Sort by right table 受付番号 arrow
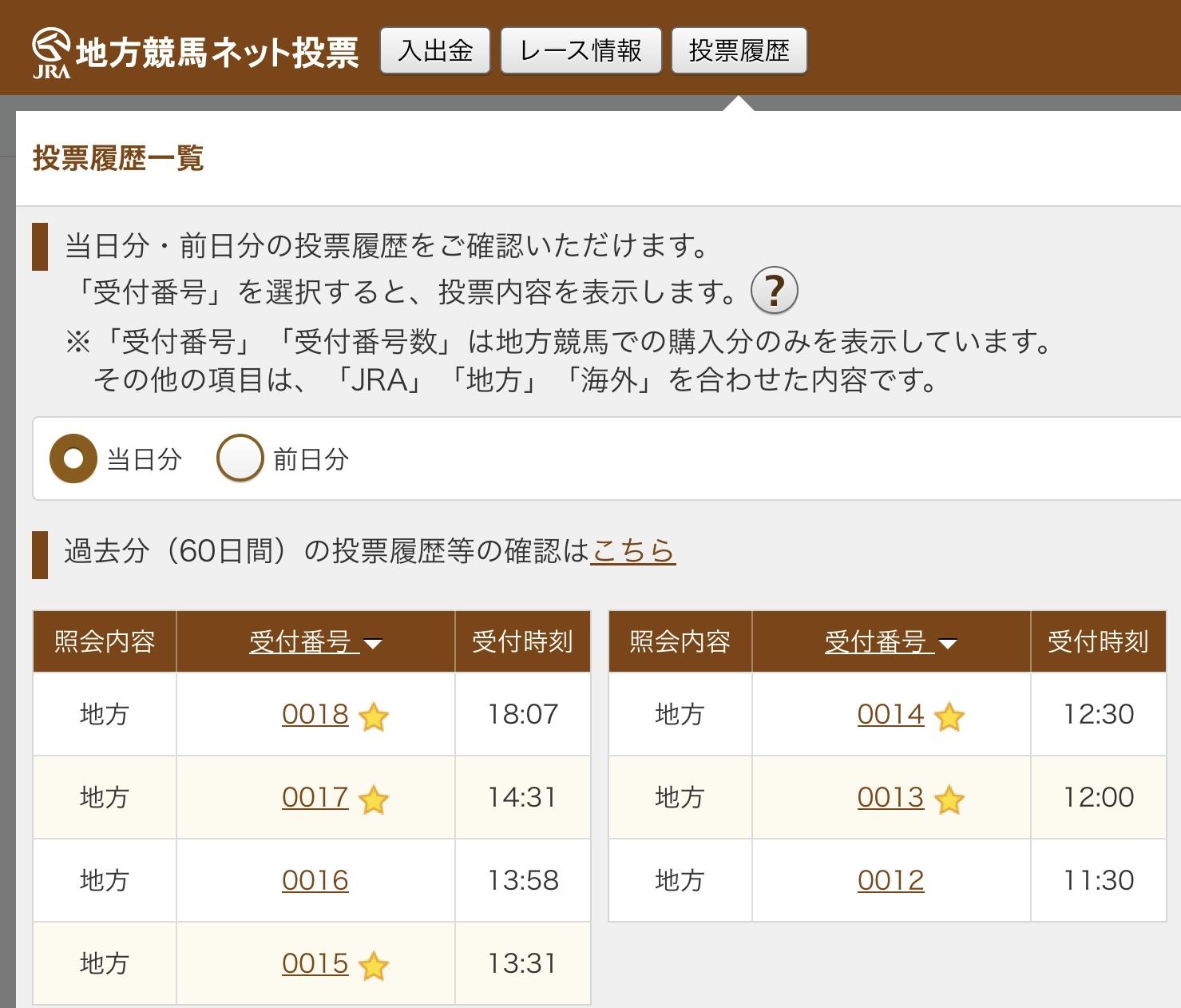This screenshot has height=1008, width=1181. (x=948, y=644)
